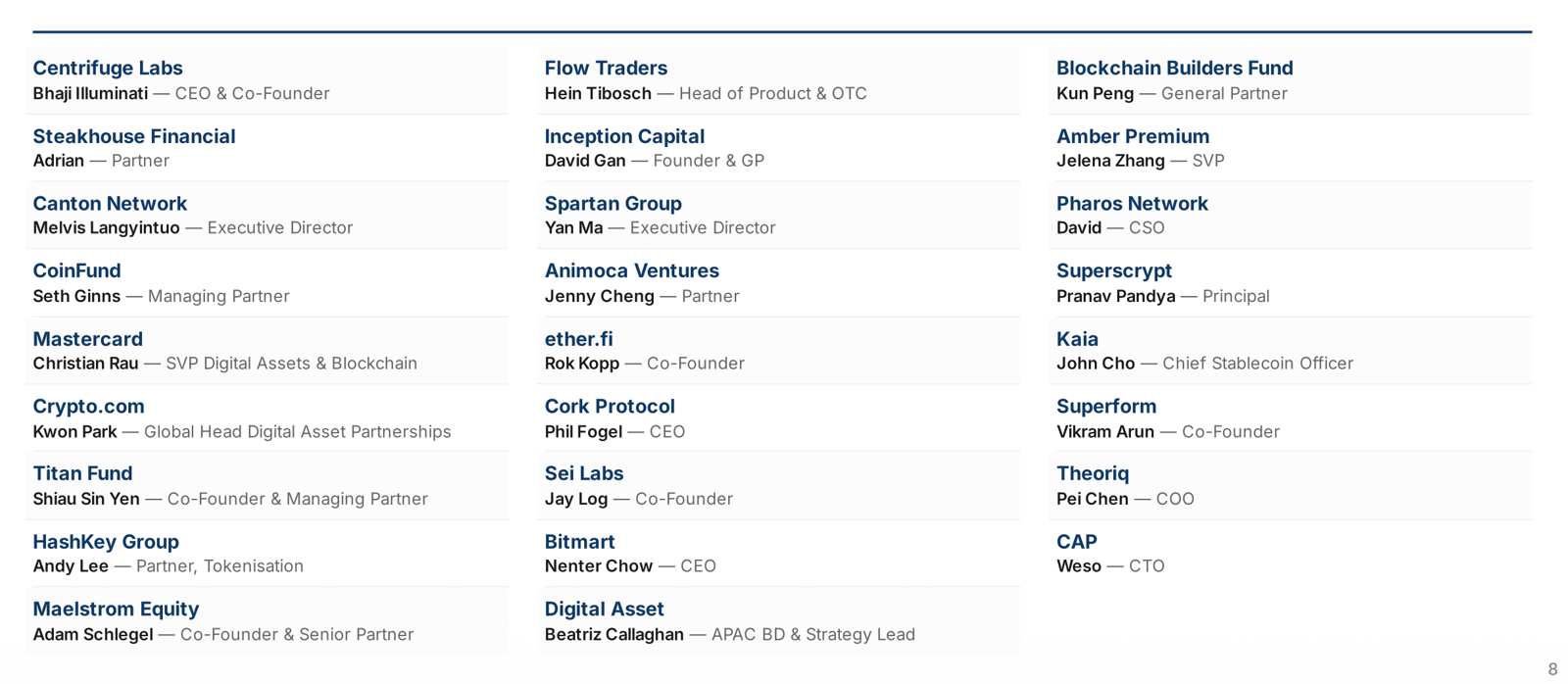1568x684 pixels.
Task: Open the Mastercard listing title
Action: 88,339
